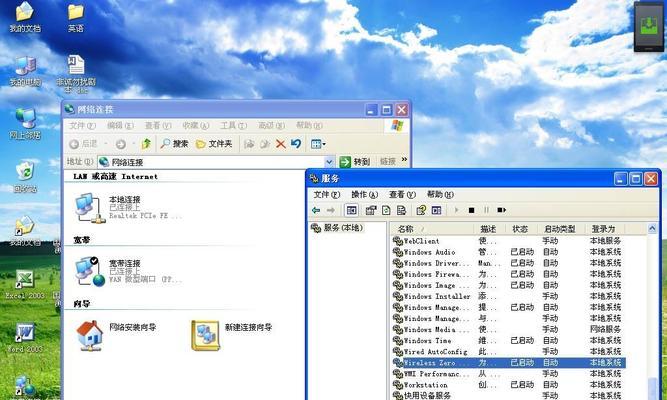Select the Word 2003 desktop shortcut
667x400 pixels.
point(25,337)
